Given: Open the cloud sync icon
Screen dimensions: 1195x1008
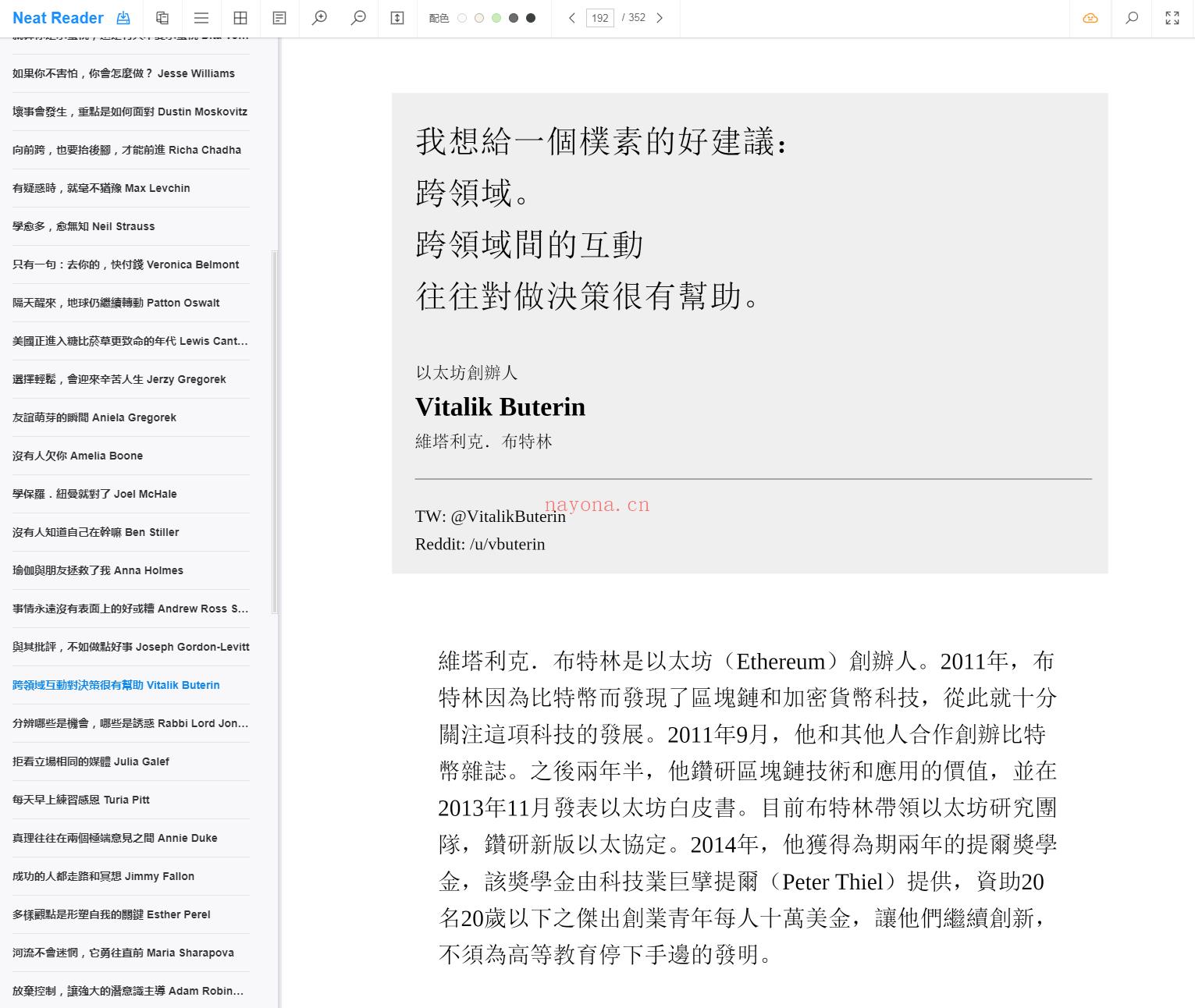Looking at the screenshot, I should (1090, 18).
